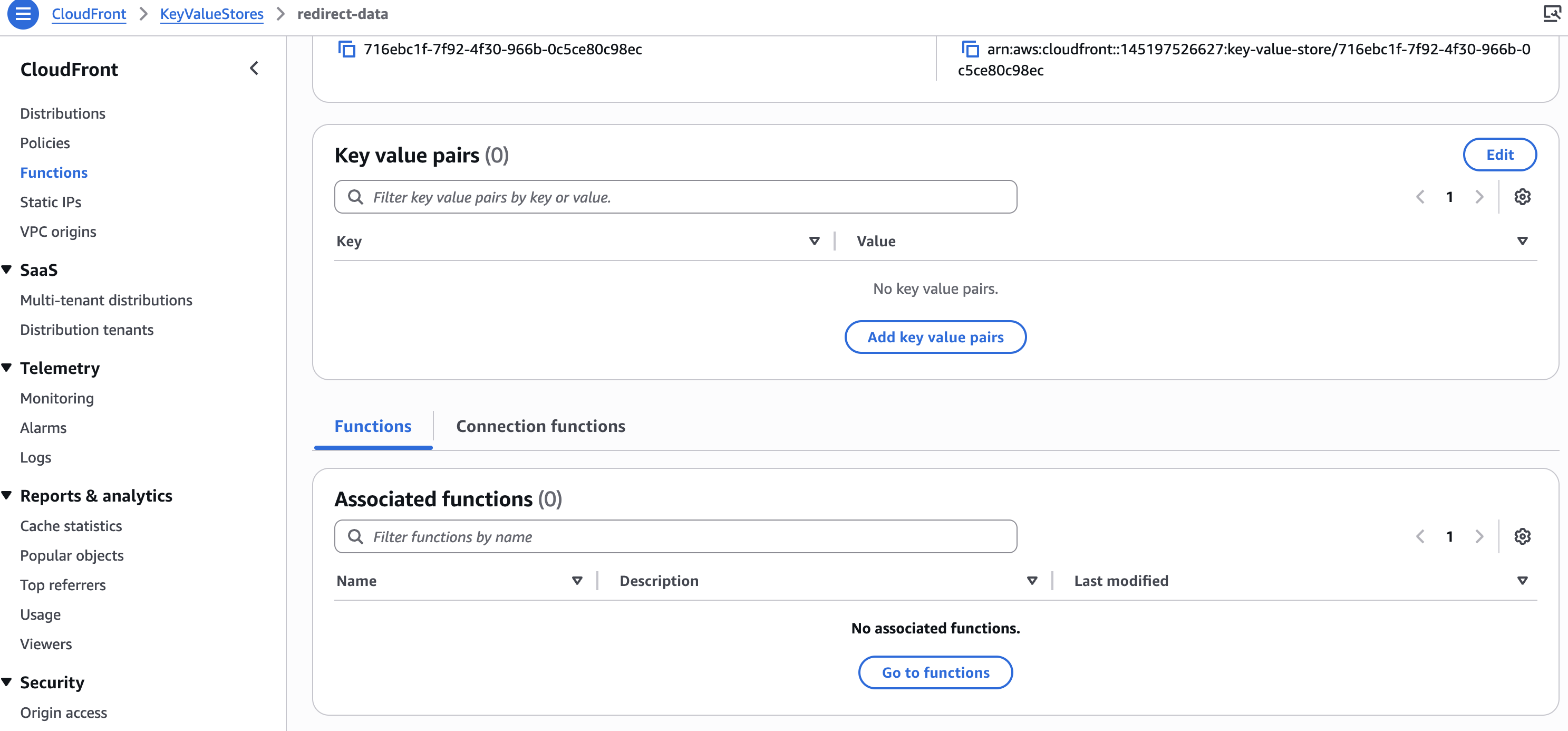Collapse the Telemetry navigation section
Screen dimensions: 1568x731
point(7,368)
